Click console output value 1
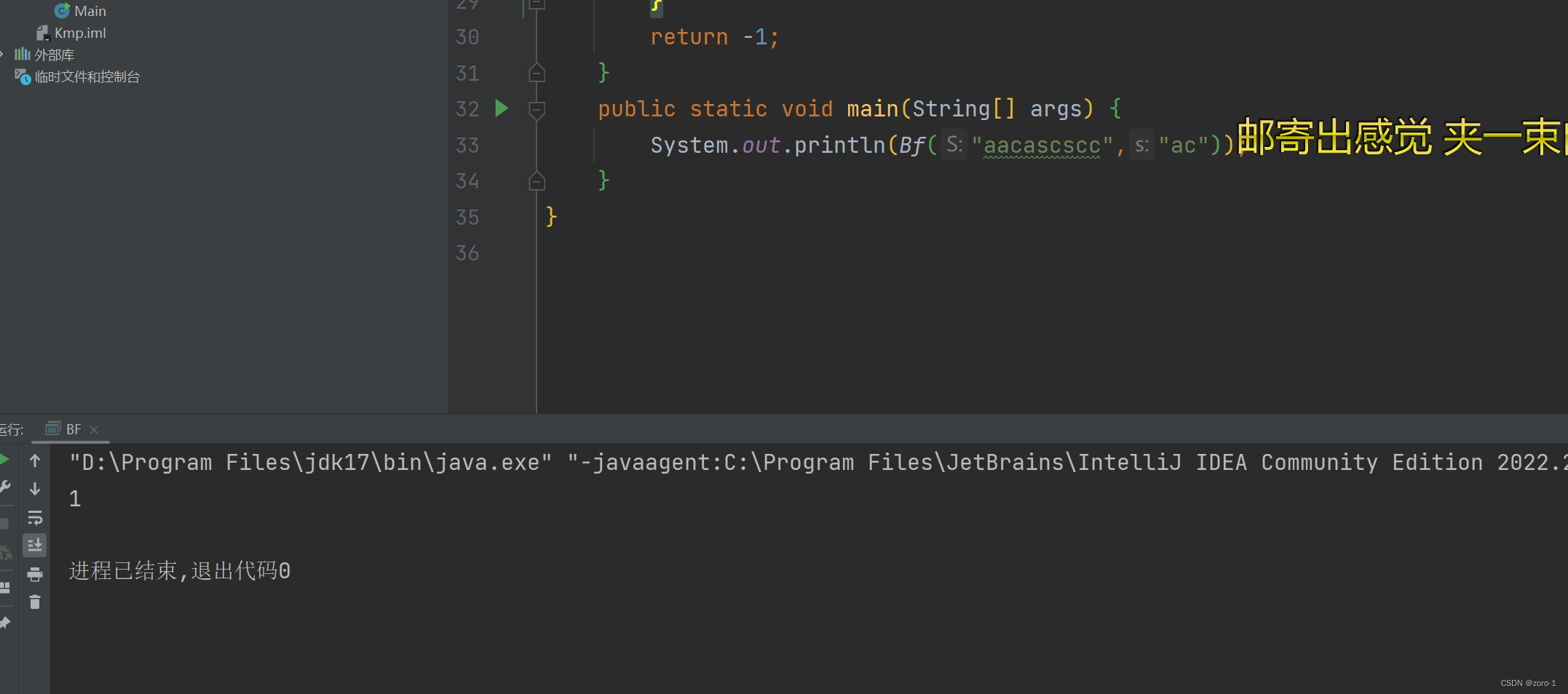This screenshot has height=694, width=1568. coord(75,499)
